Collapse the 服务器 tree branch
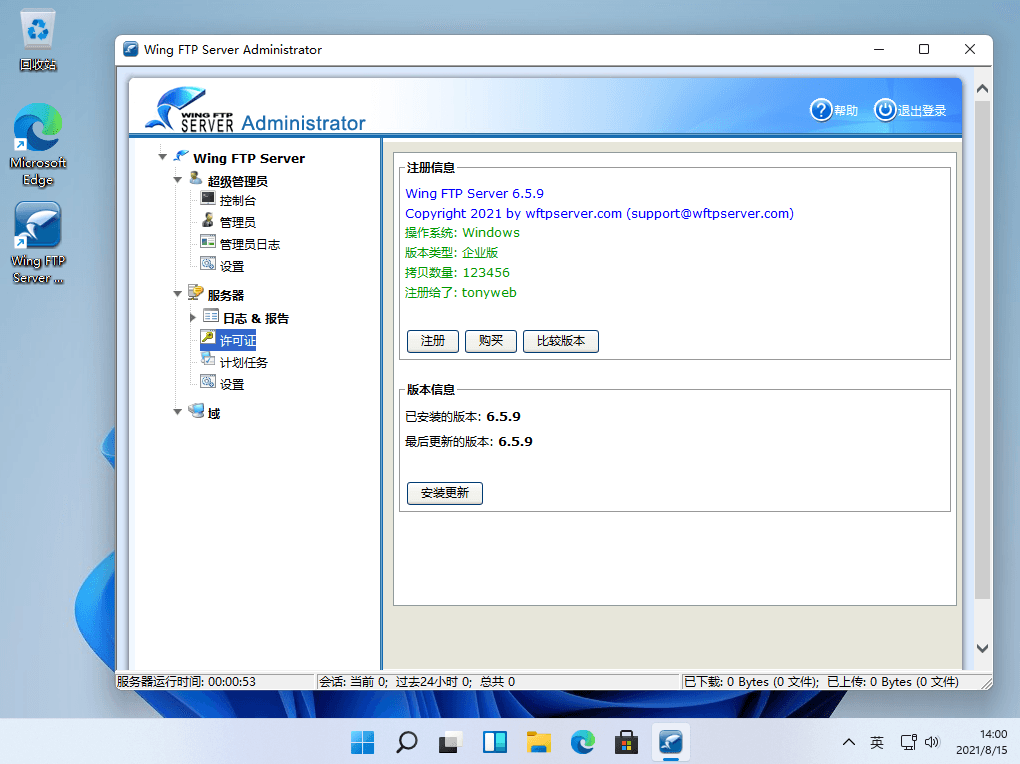 point(178,293)
